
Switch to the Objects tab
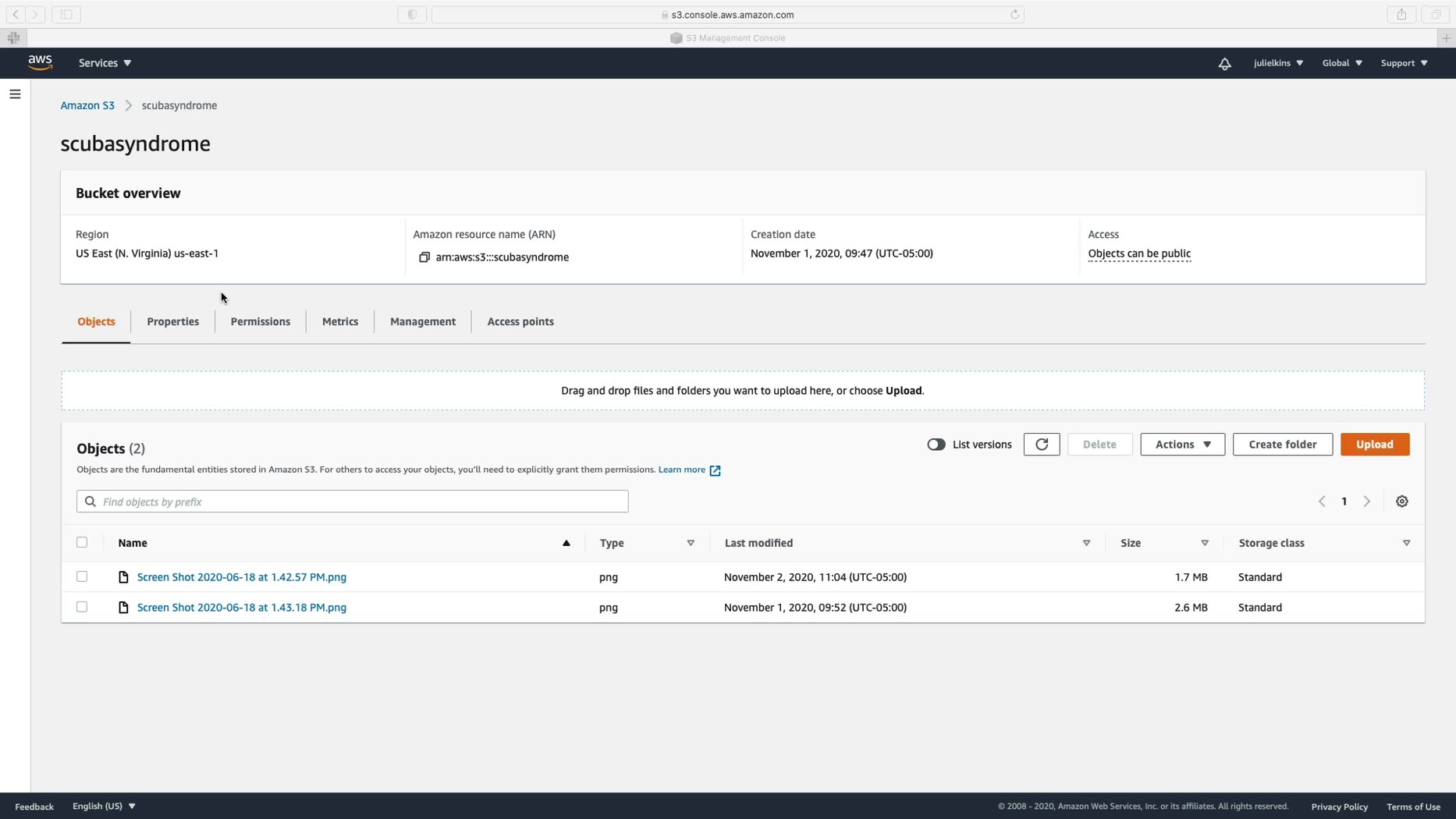(96, 321)
